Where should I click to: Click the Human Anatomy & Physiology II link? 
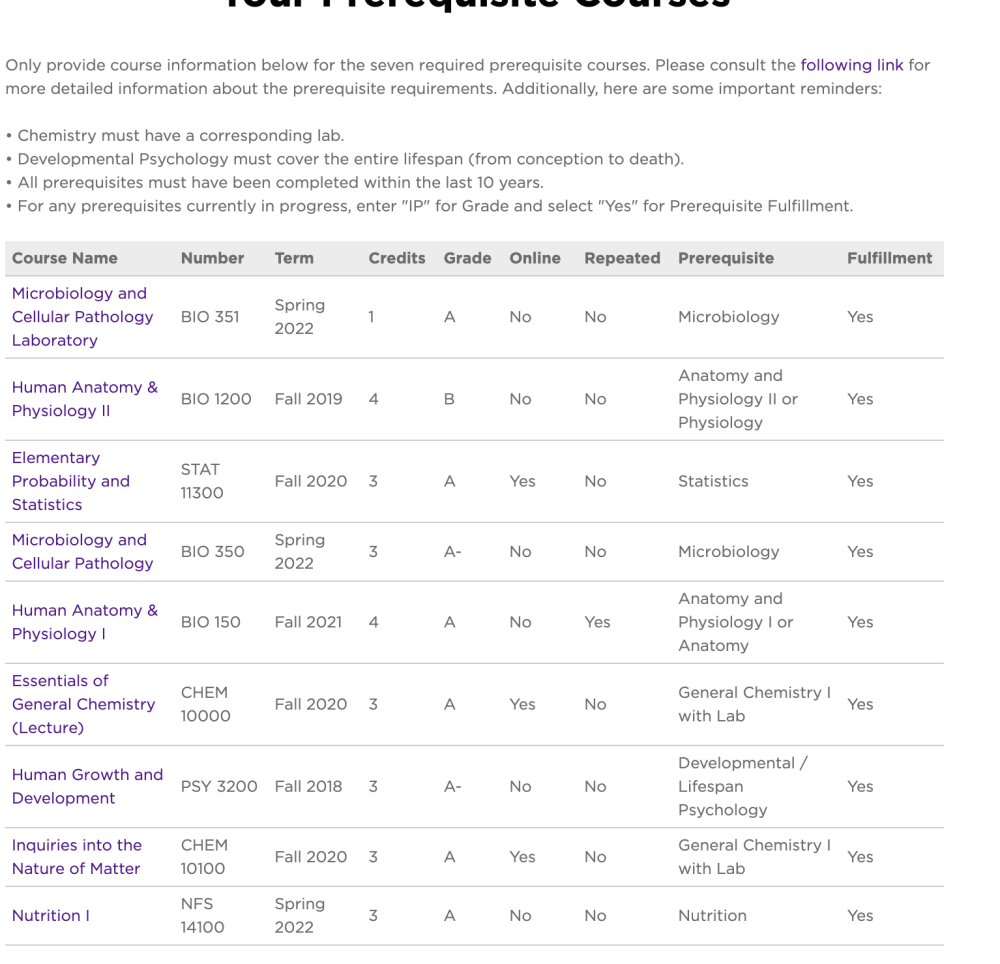click(x=84, y=399)
